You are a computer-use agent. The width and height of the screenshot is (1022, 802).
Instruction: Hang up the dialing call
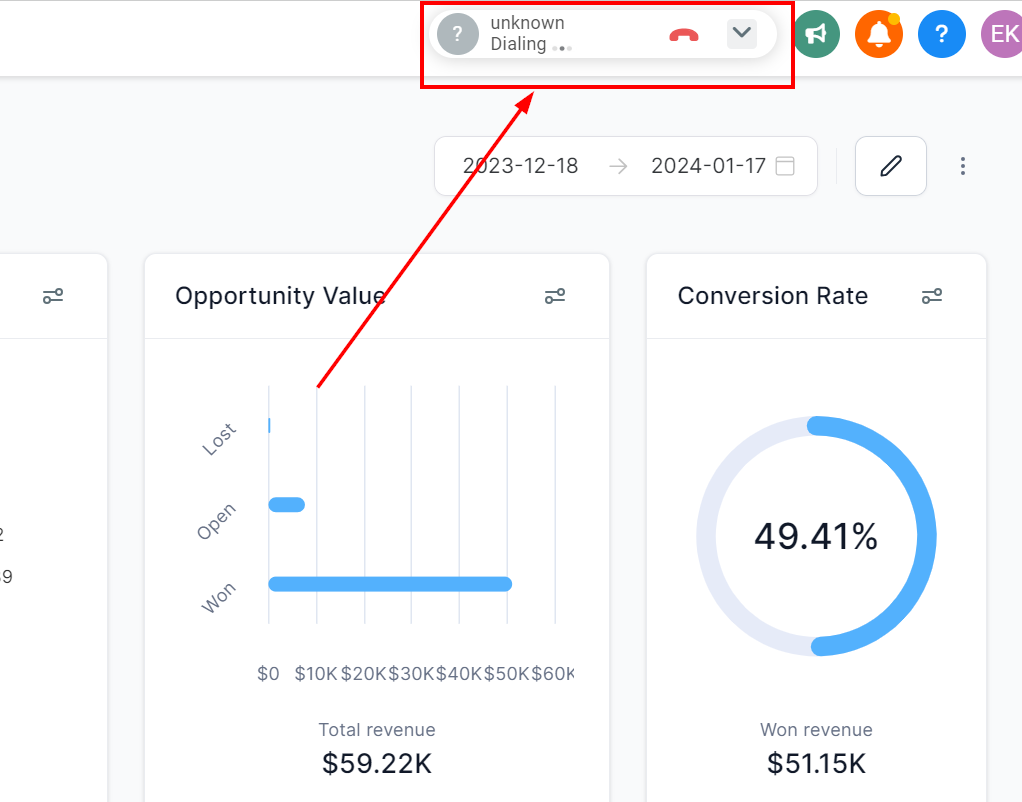coord(684,35)
